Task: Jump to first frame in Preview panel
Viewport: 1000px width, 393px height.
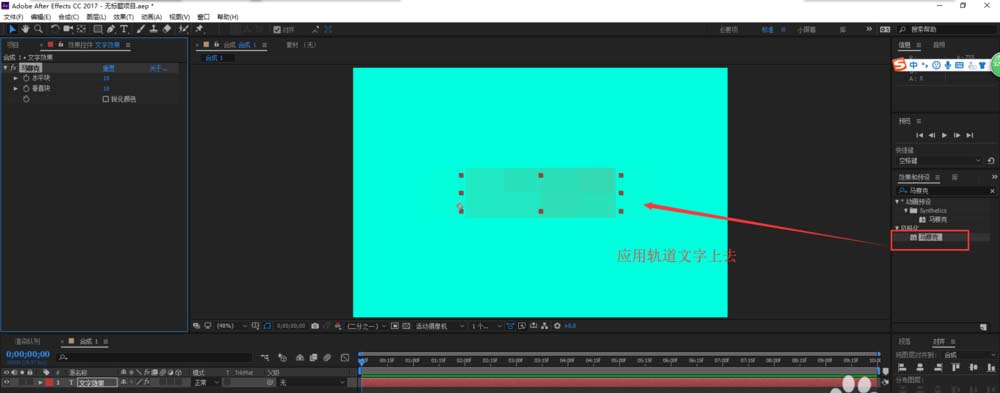Action: [920, 135]
